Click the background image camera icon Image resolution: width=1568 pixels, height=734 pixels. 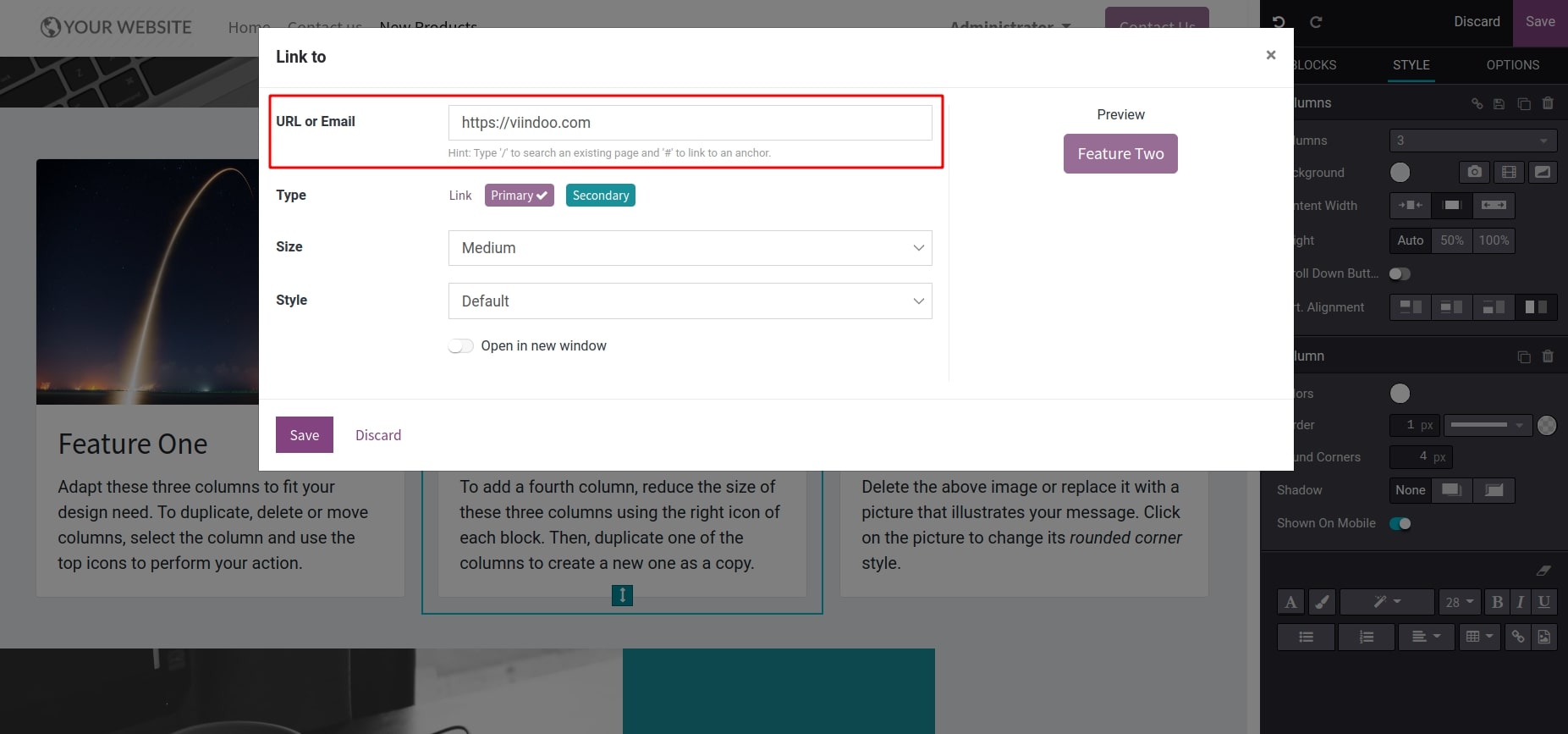pyautogui.click(x=1474, y=172)
